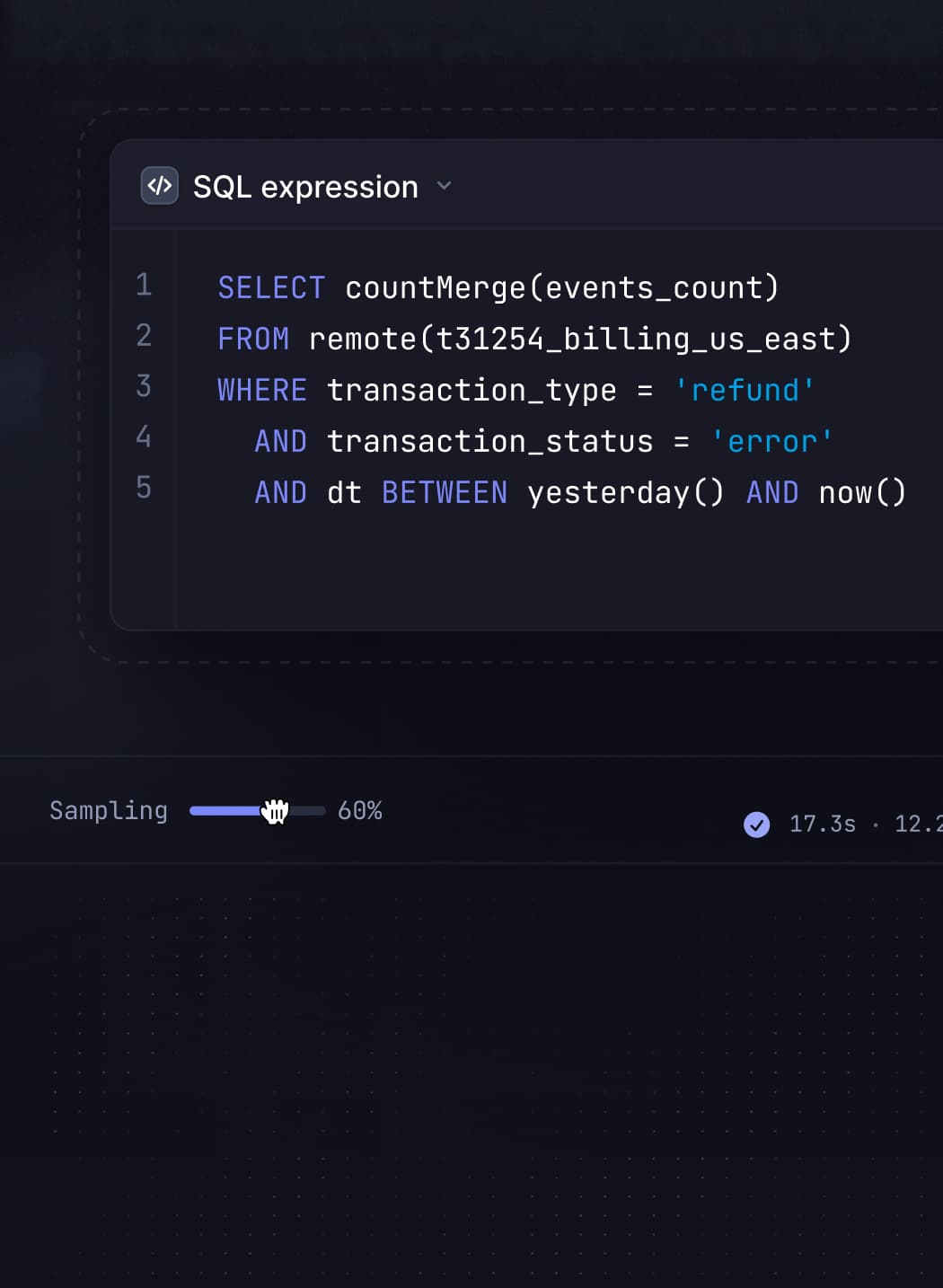This screenshot has width=943, height=1288.
Task: Place cursor on the SELECT keyword
Action: click(x=271, y=287)
